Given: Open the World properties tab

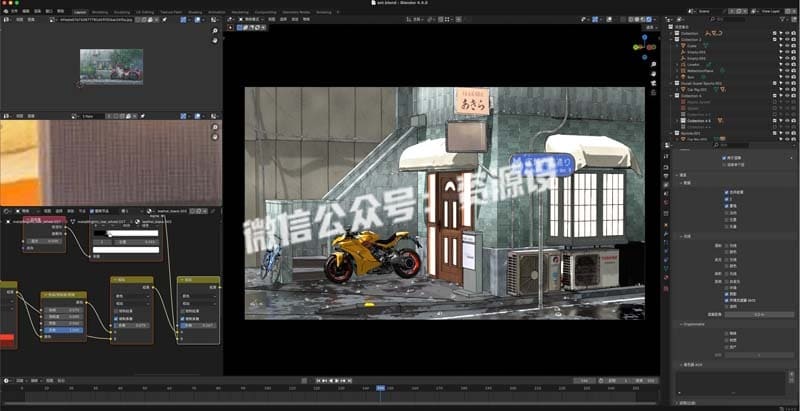Looking at the screenshot, I should (666, 201).
